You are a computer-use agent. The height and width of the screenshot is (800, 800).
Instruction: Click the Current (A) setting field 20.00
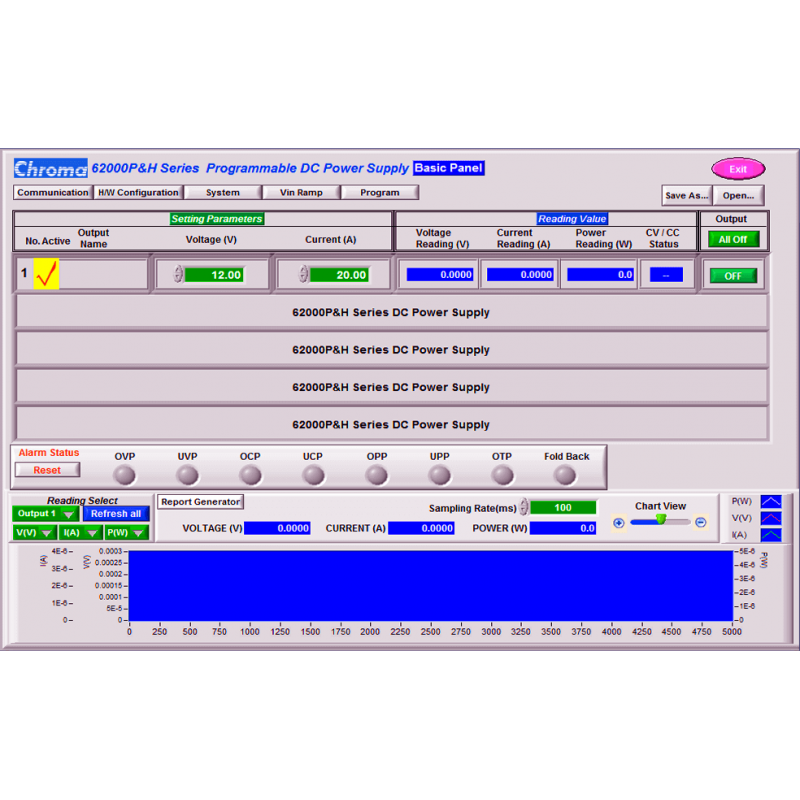(339, 274)
